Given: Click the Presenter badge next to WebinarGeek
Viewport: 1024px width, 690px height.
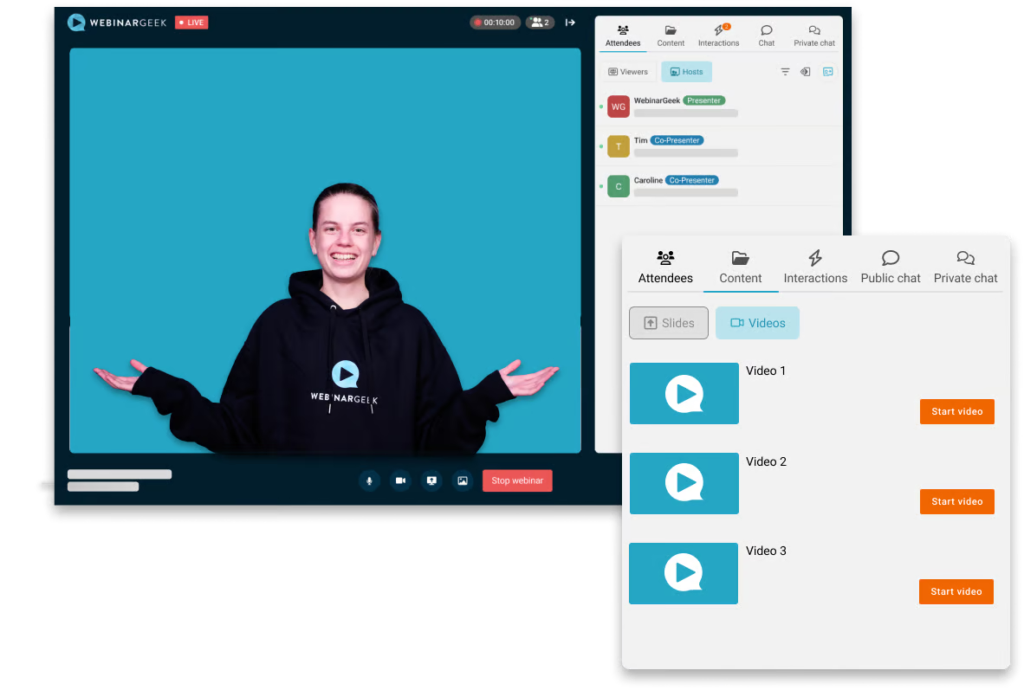Looking at the screenshot, I should 704,101.
